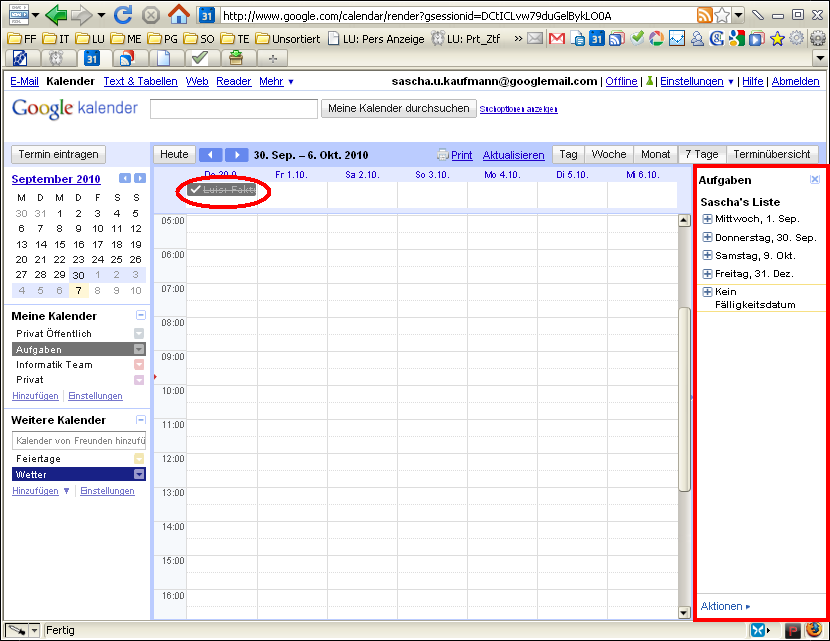Click the Abmelden link

click(x=795, y=82)
